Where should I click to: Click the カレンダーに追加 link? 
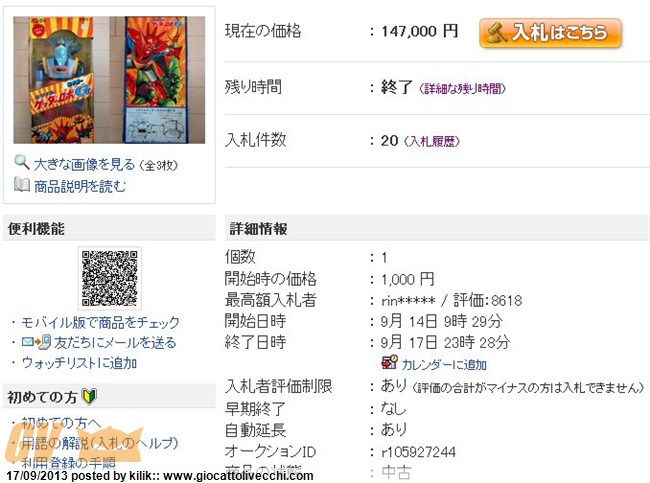pyautogui.click(x=444, y=364)
